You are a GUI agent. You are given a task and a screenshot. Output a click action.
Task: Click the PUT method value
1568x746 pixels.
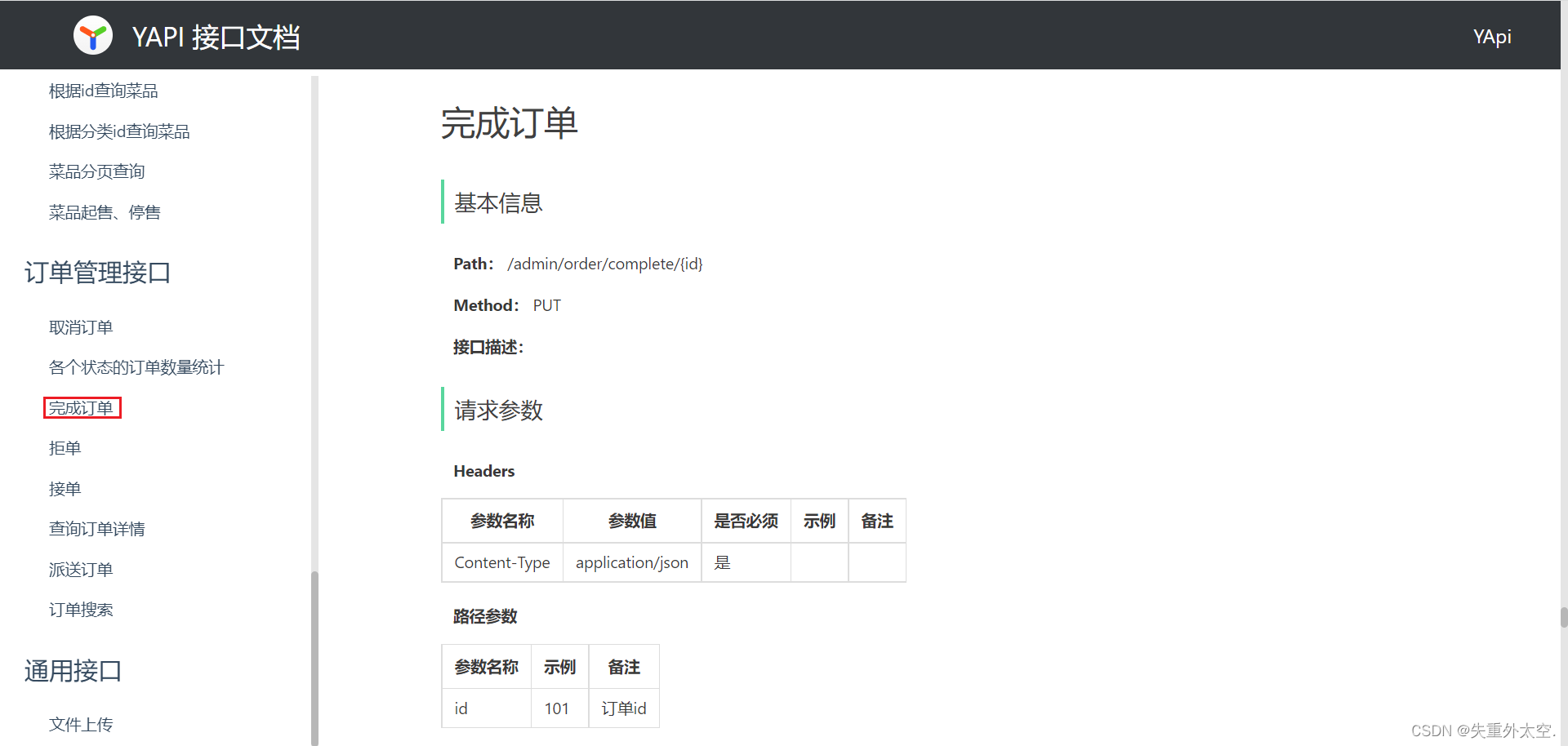[x=547, y=305]
